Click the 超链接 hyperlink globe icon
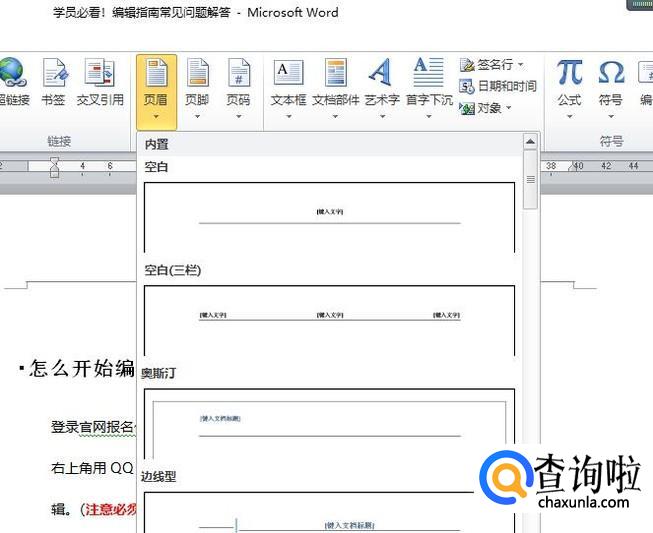The height and width of the screenshot is (533, 653). pyautogui.click(x=12, y=72)
